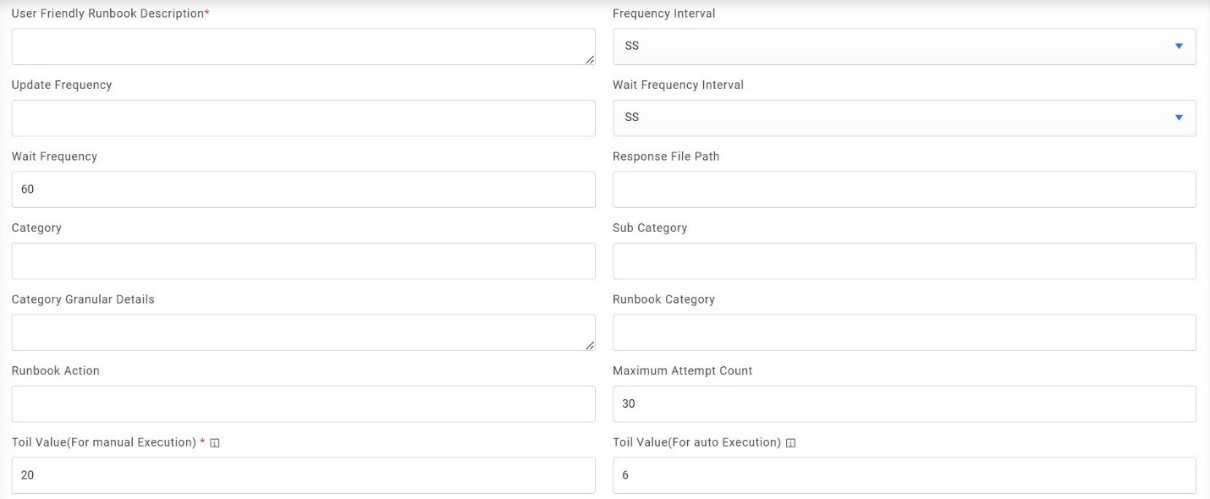
Task: Select the Maximum Attempt Count field
Action: (904, 404)
